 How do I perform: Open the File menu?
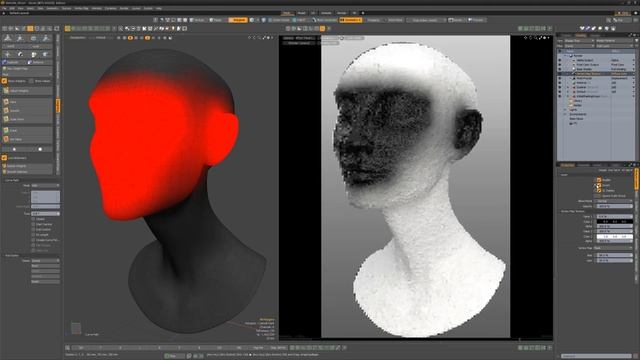tap(4, 8)
